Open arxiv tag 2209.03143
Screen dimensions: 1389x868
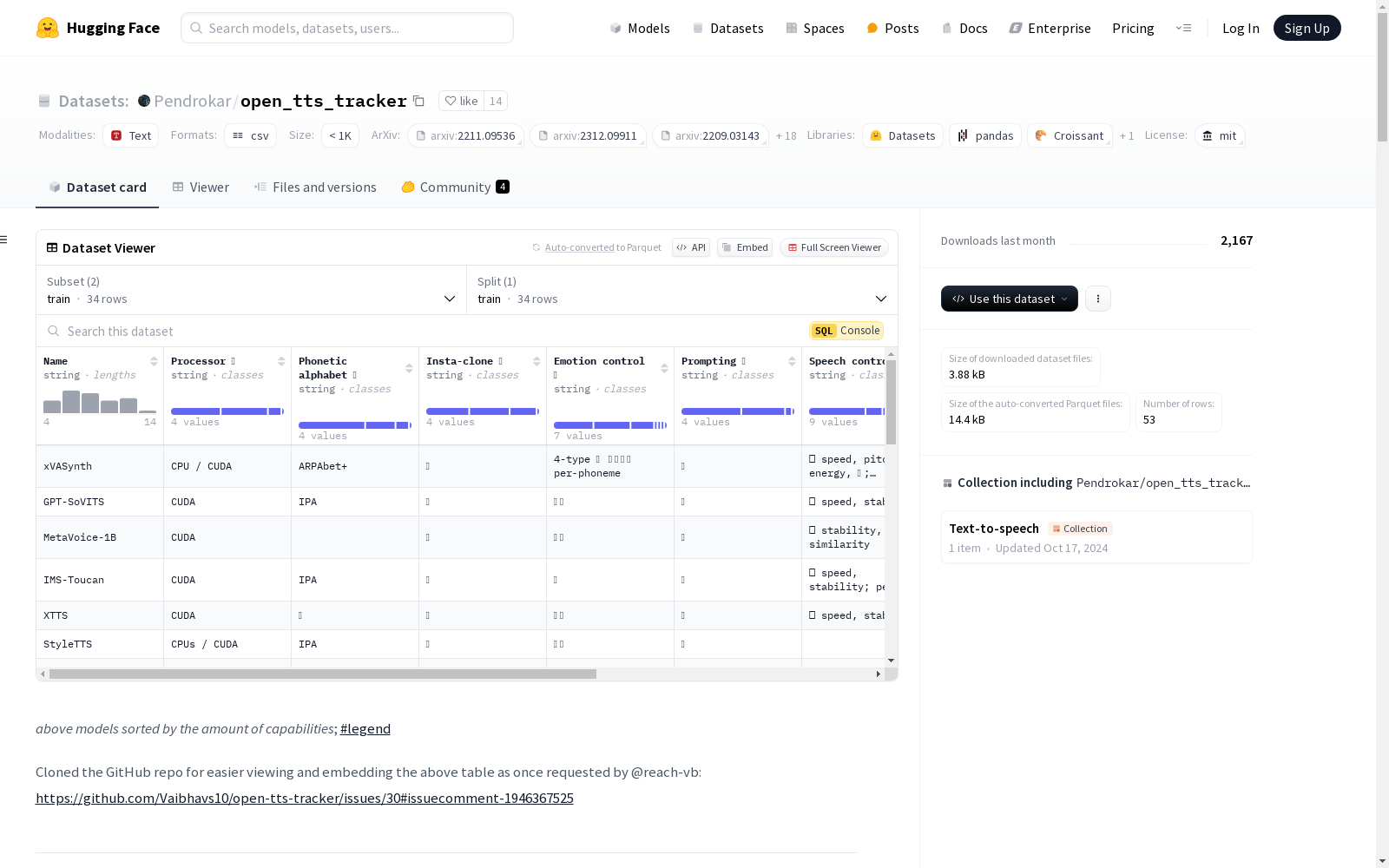pyautogui.click(x=711, y=135)
